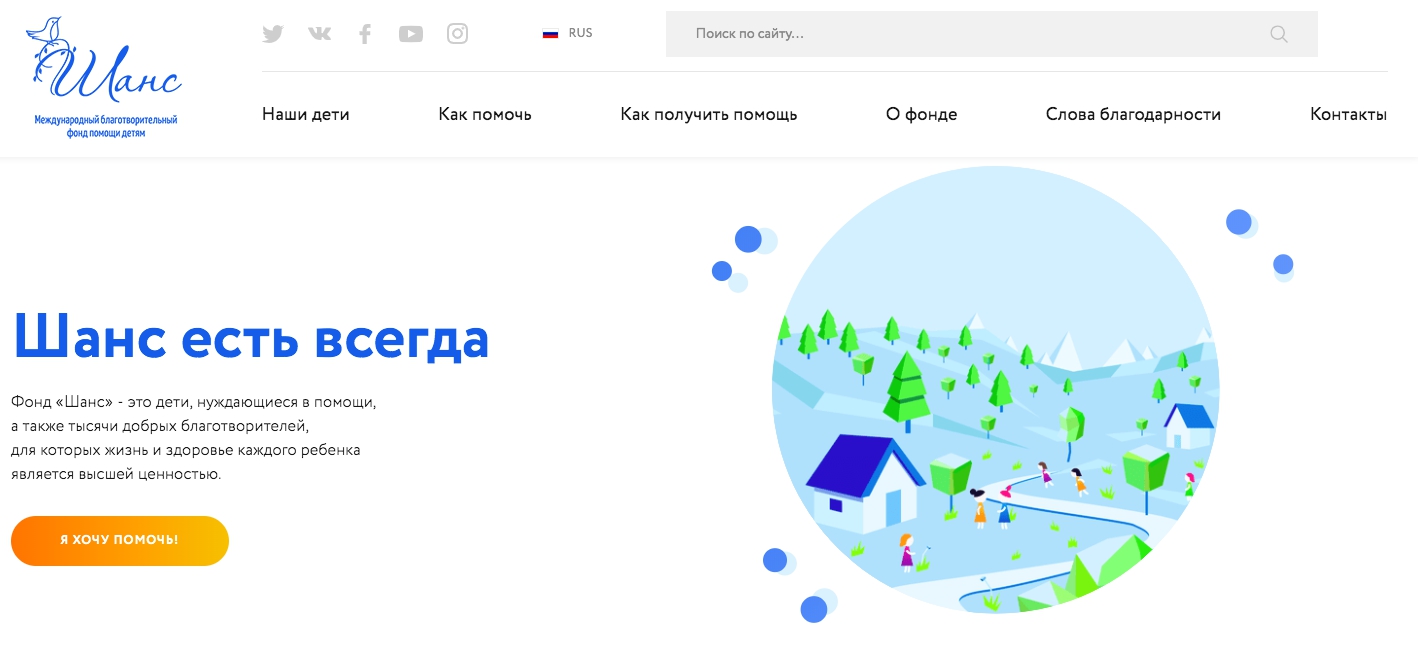Click the round winter village illustration
Image resolution: width=1418 pixels, height=645 pixels.
996,389
